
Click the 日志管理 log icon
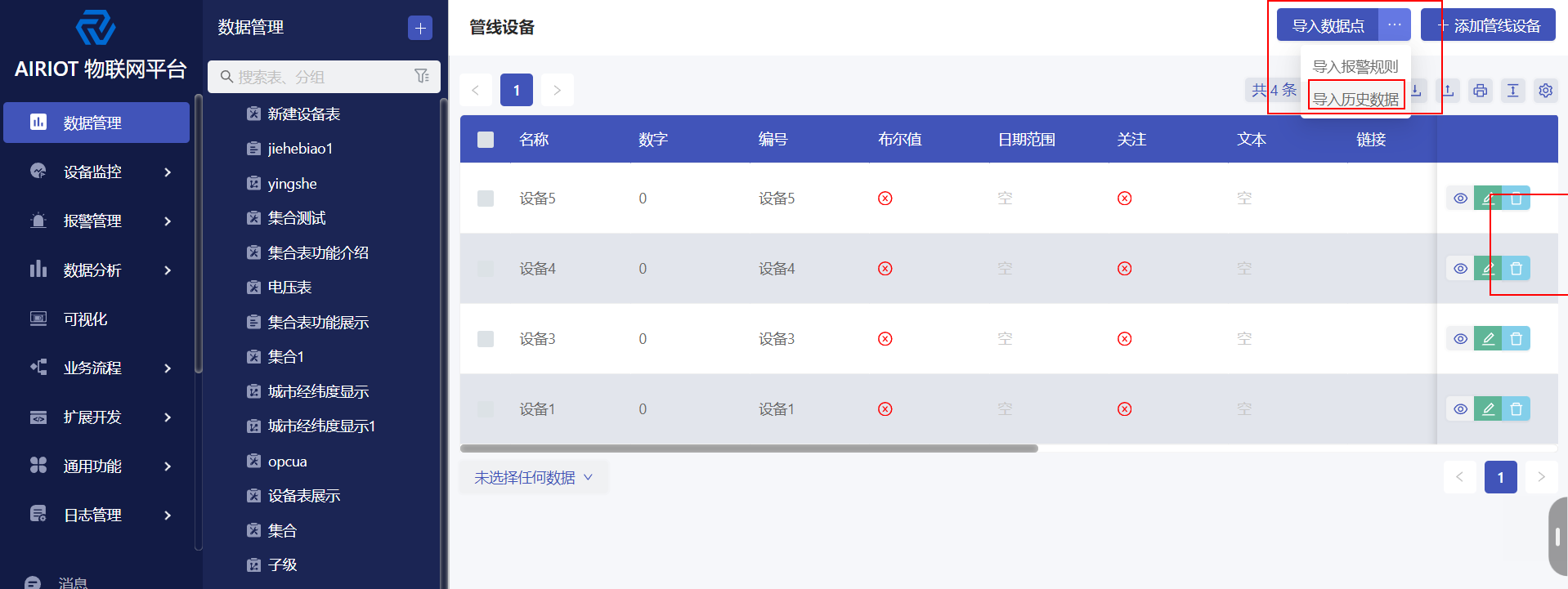[x=38, y=514]
